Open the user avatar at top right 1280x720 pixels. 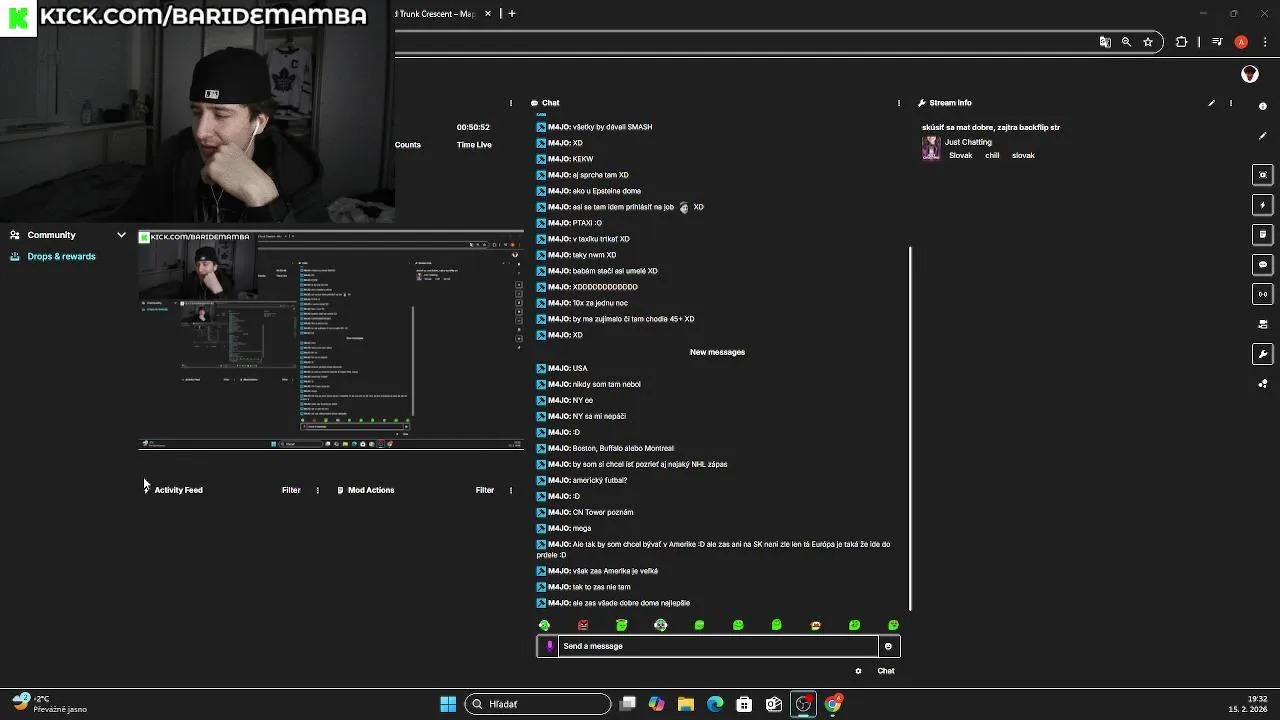pos(1249,74)
